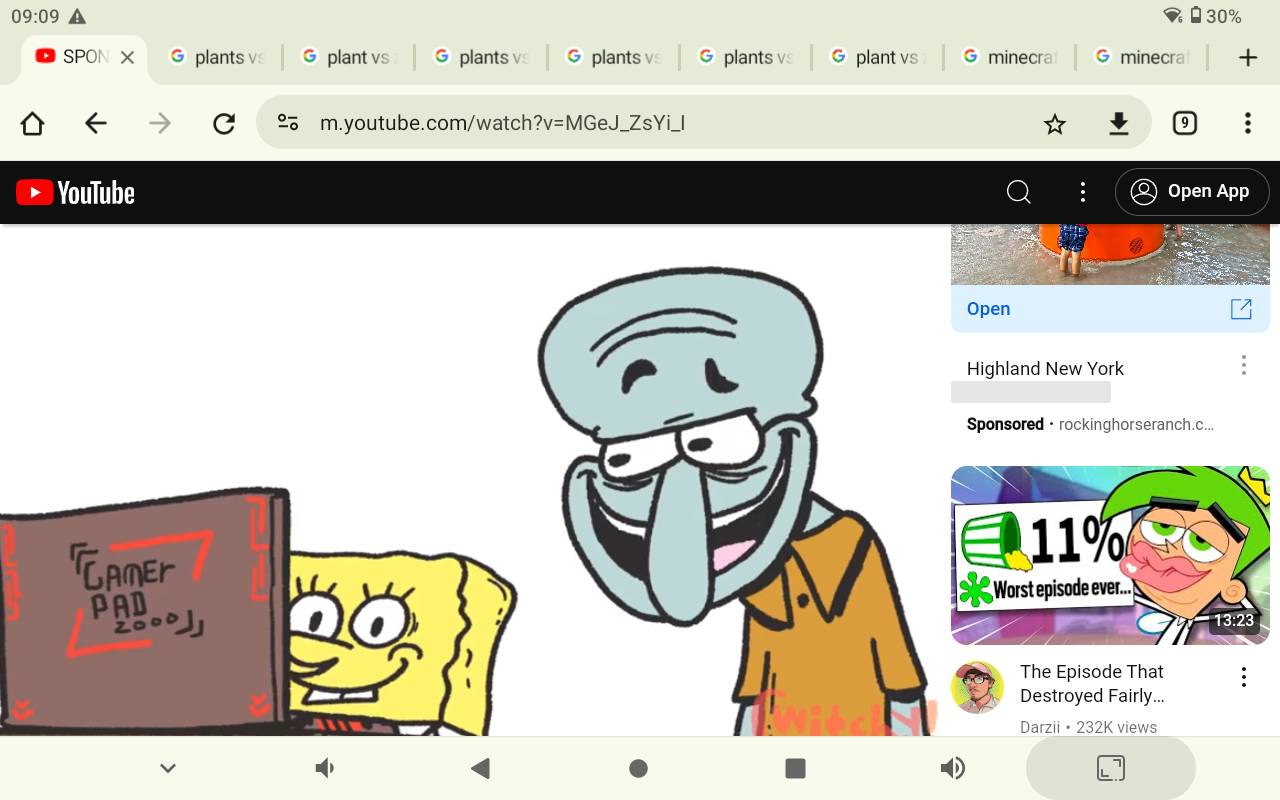Click the ad image above Open

pyautogui.click(x=1110, y=254)
